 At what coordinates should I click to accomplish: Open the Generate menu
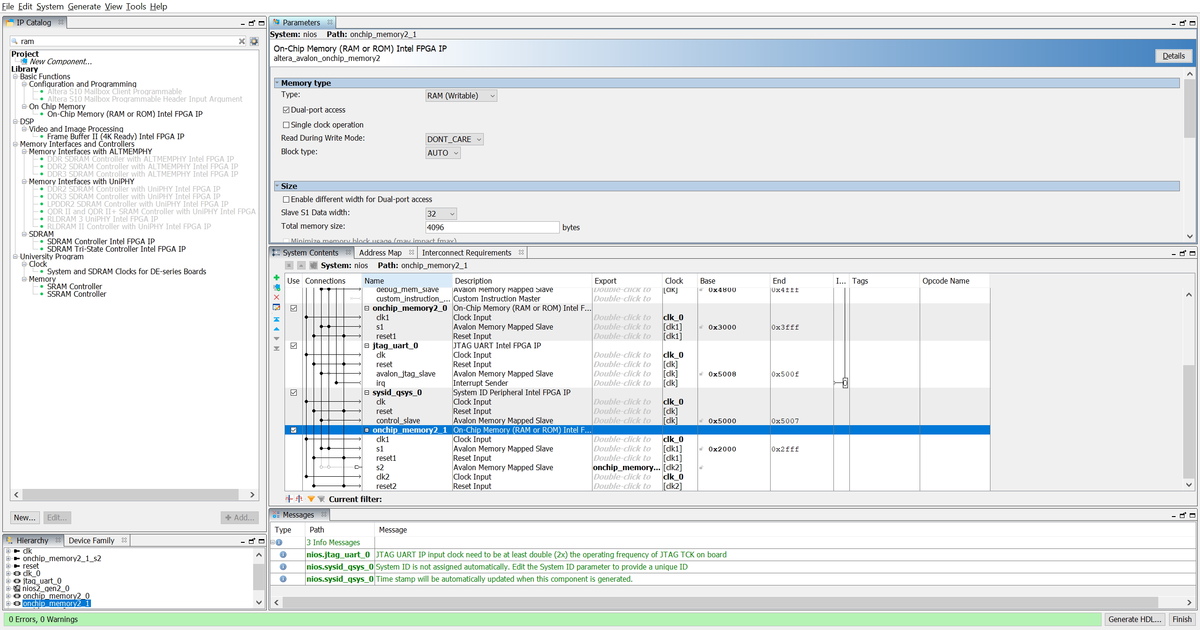click(85, 6)
